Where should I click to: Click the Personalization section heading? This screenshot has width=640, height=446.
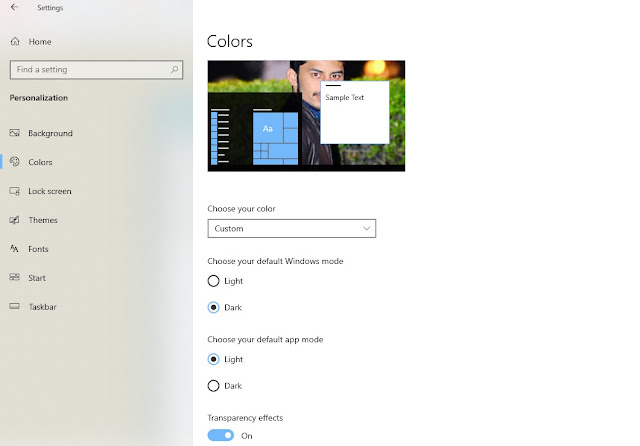point(39,98)
